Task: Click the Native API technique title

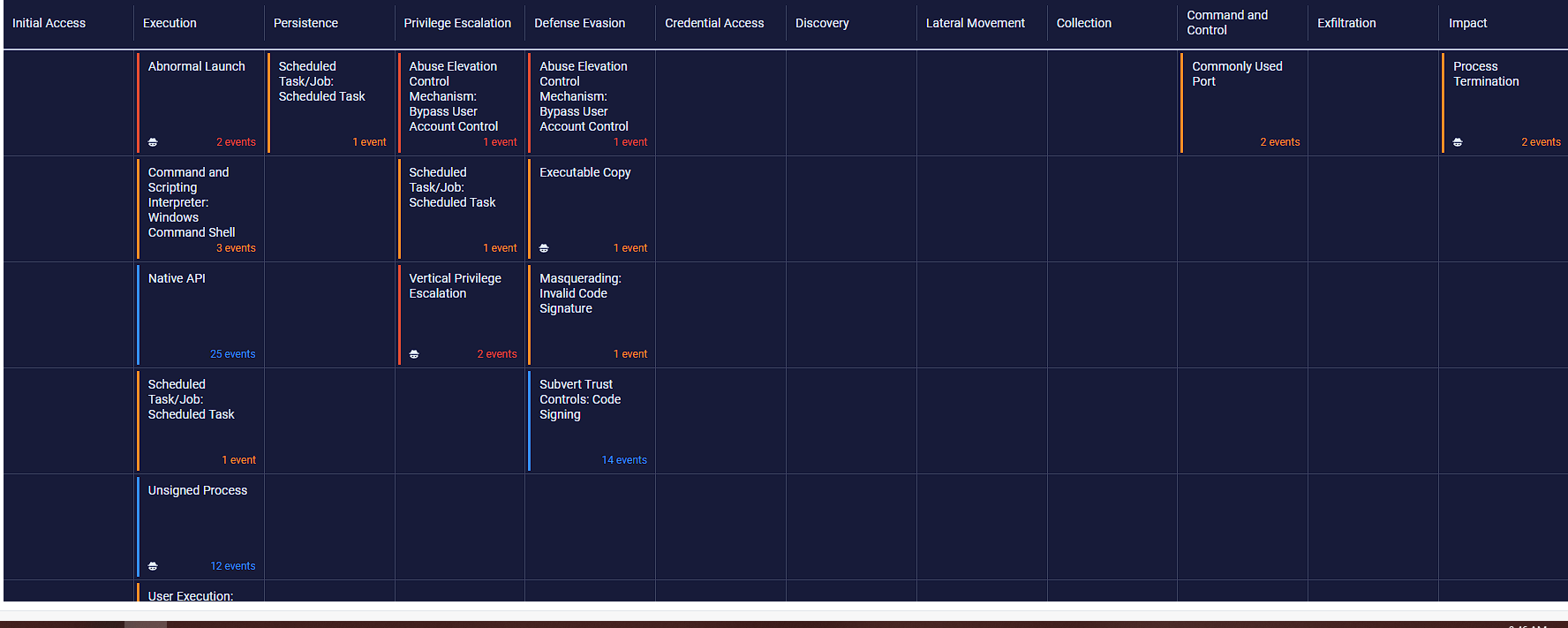Action: (177, 278)
